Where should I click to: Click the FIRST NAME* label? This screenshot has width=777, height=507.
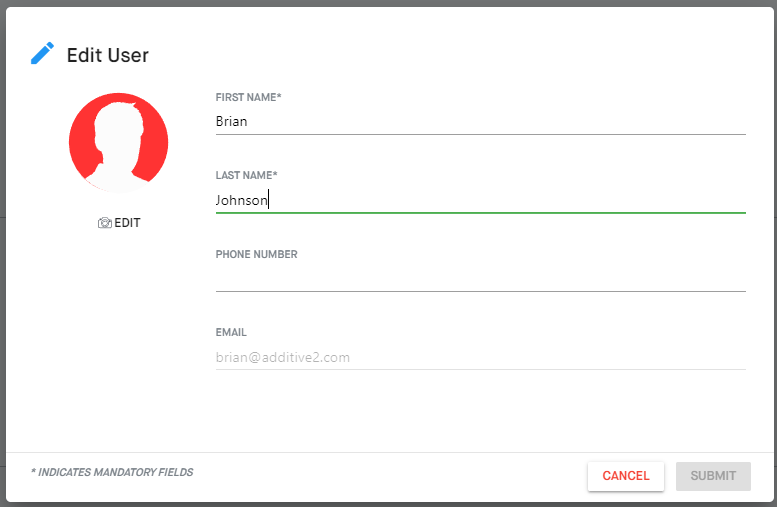pyautogui.click(x=248, y=97)
